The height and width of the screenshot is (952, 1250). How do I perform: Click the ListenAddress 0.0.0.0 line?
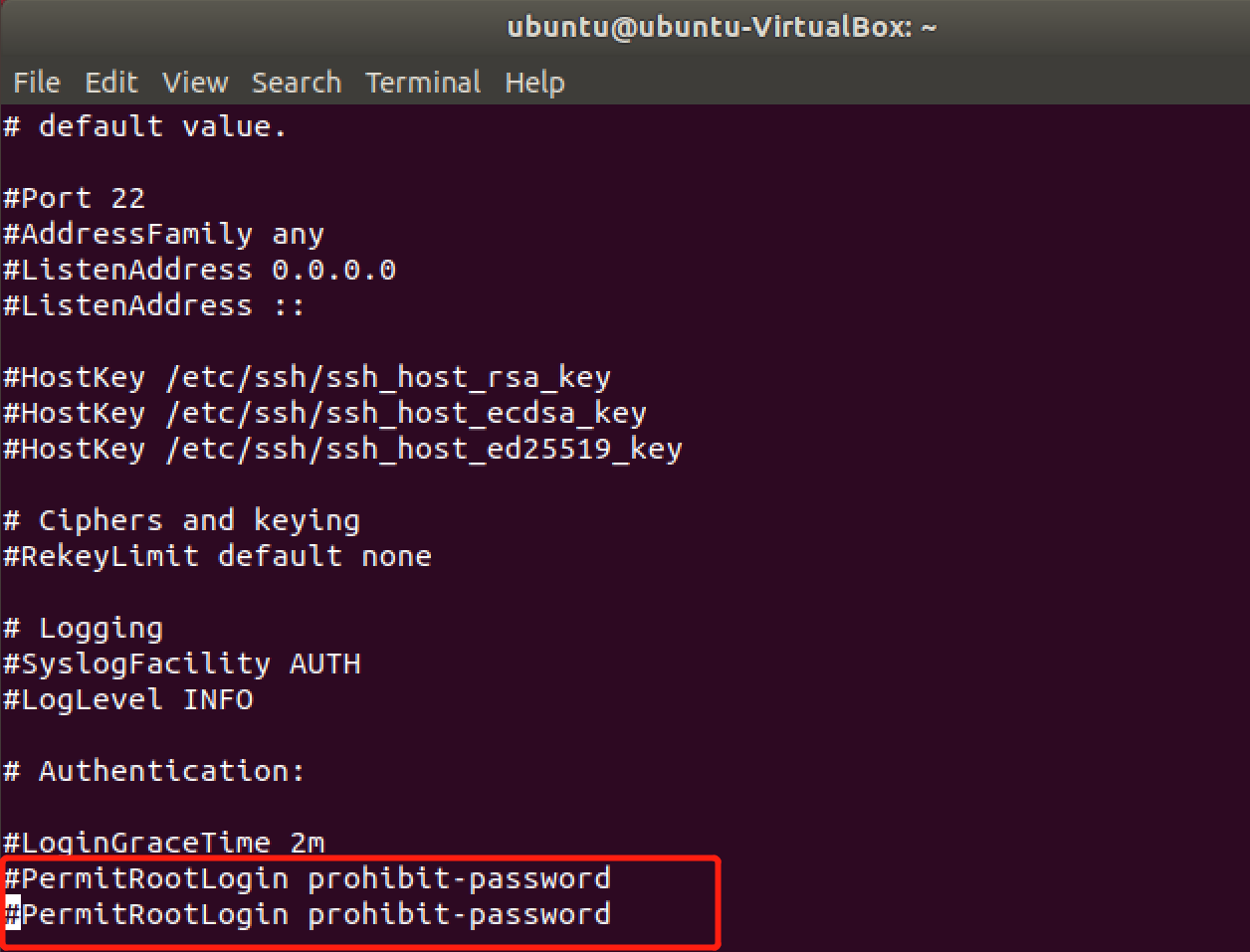tap(199, 270)
